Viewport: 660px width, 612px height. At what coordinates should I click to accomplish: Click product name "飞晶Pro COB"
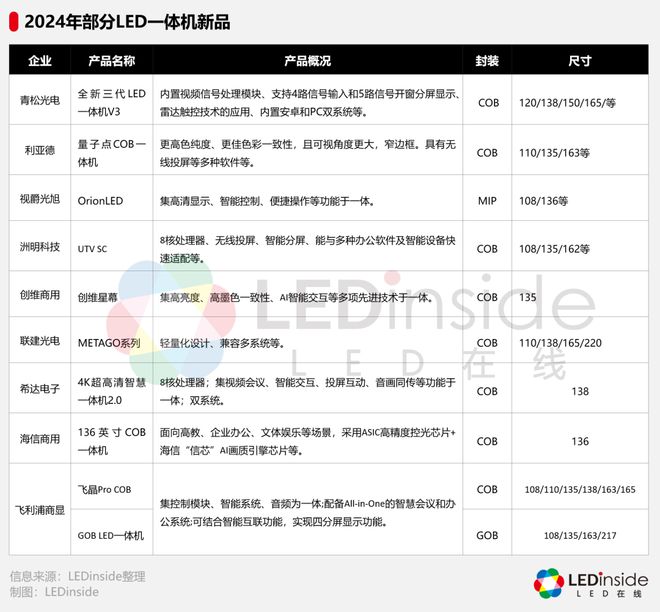(x=104, y=490)
